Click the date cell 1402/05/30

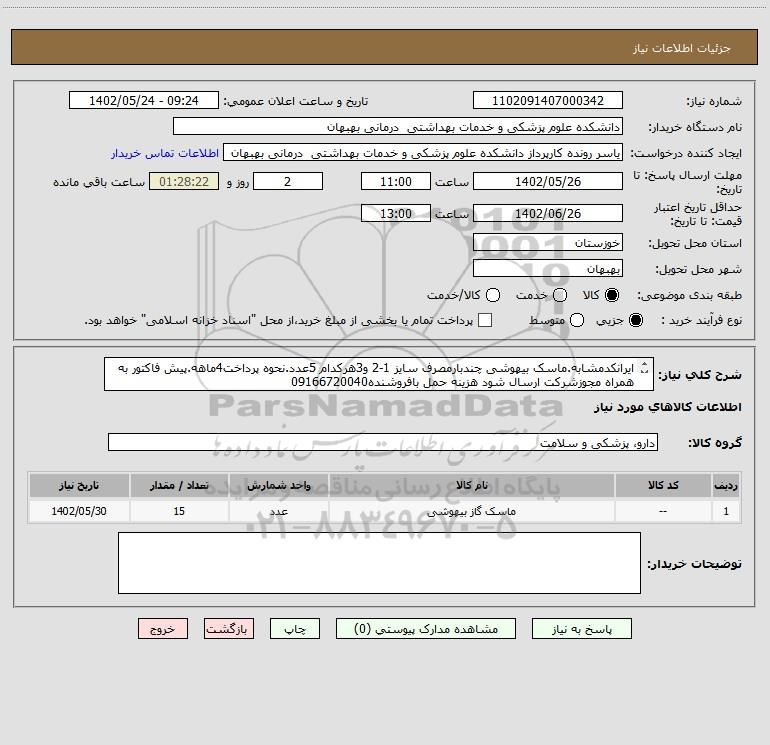[79, 511]
